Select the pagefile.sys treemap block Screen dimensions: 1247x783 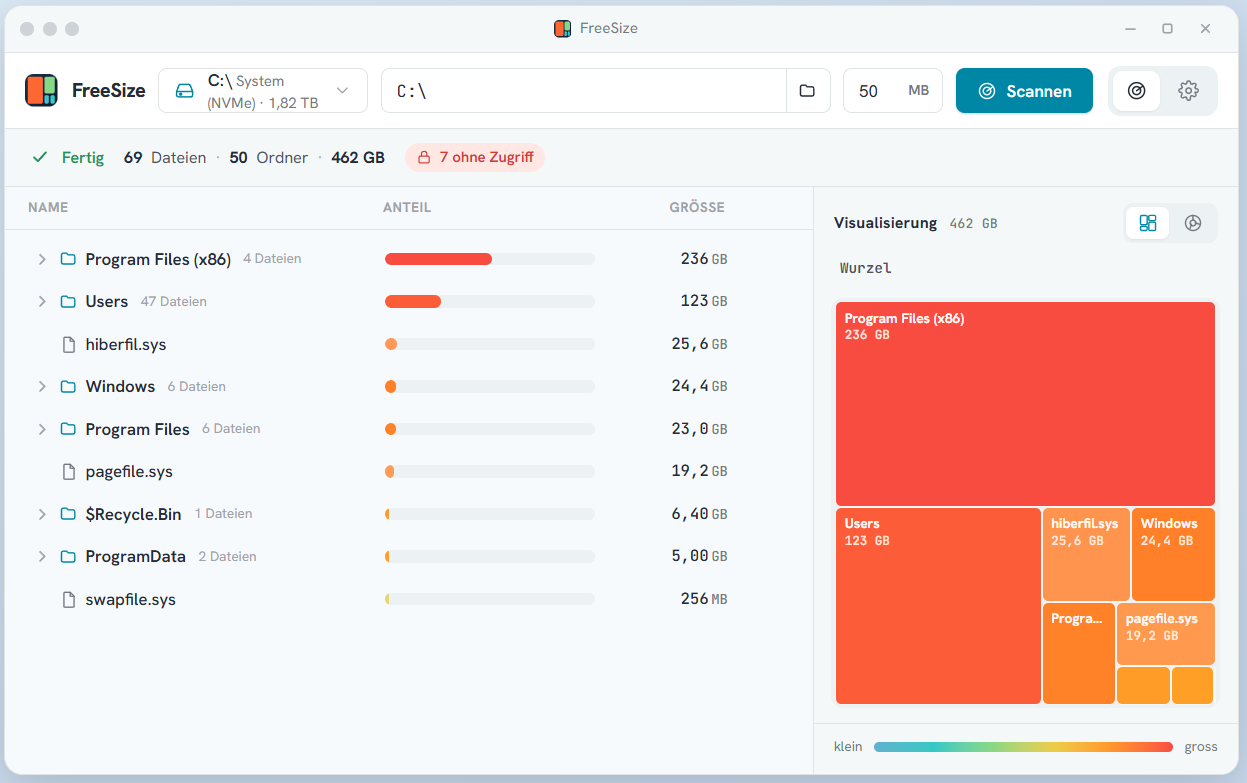(x=1165, y=634)
